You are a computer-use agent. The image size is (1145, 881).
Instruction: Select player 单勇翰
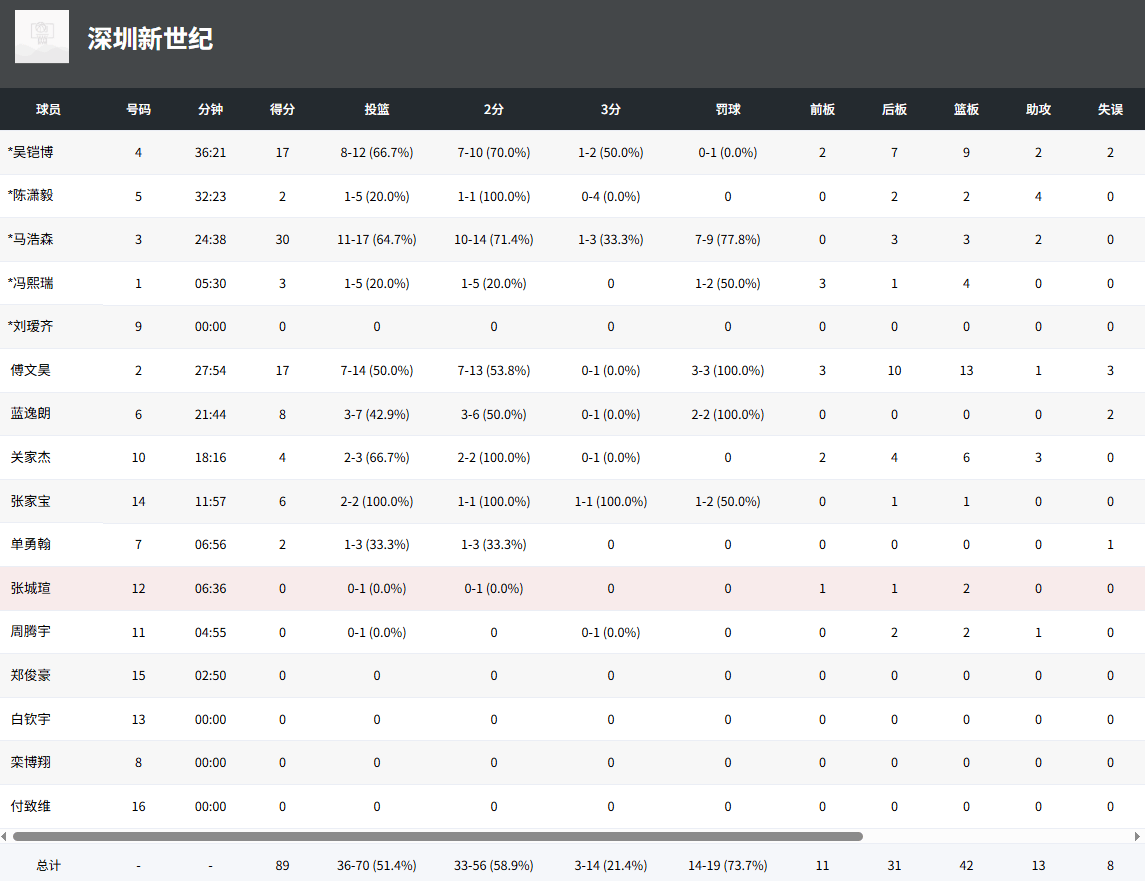coord(31,544)
